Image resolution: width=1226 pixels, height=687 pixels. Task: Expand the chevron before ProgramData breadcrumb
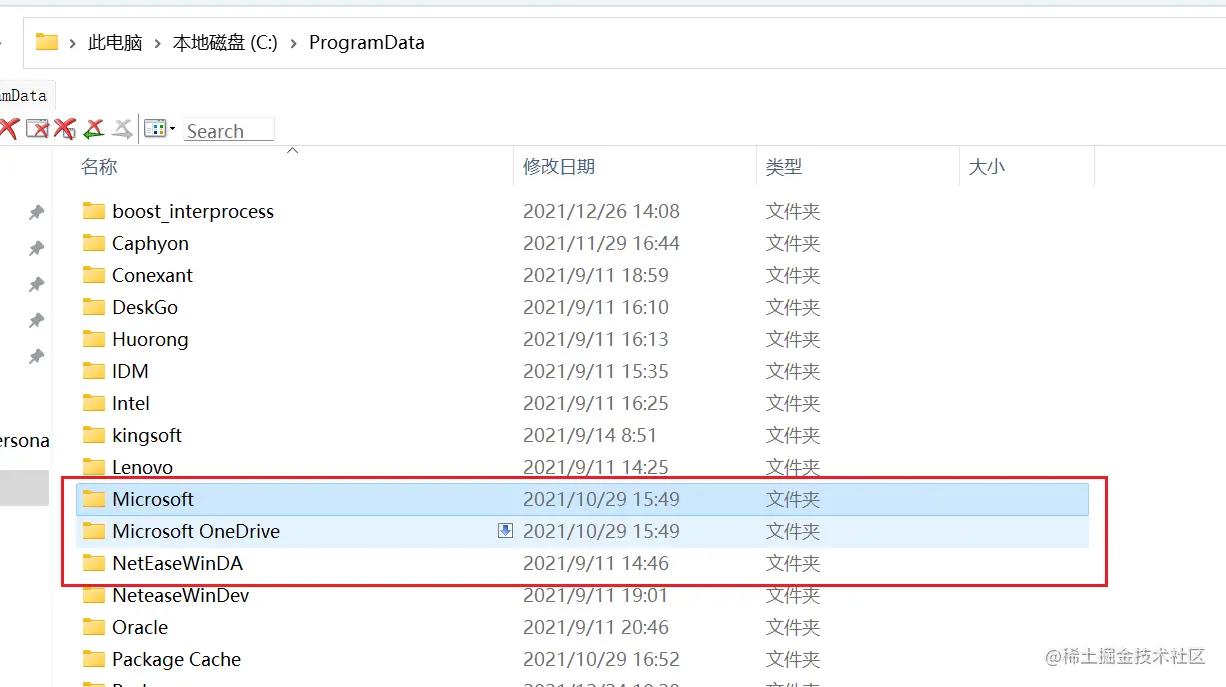tap(294, 42)
